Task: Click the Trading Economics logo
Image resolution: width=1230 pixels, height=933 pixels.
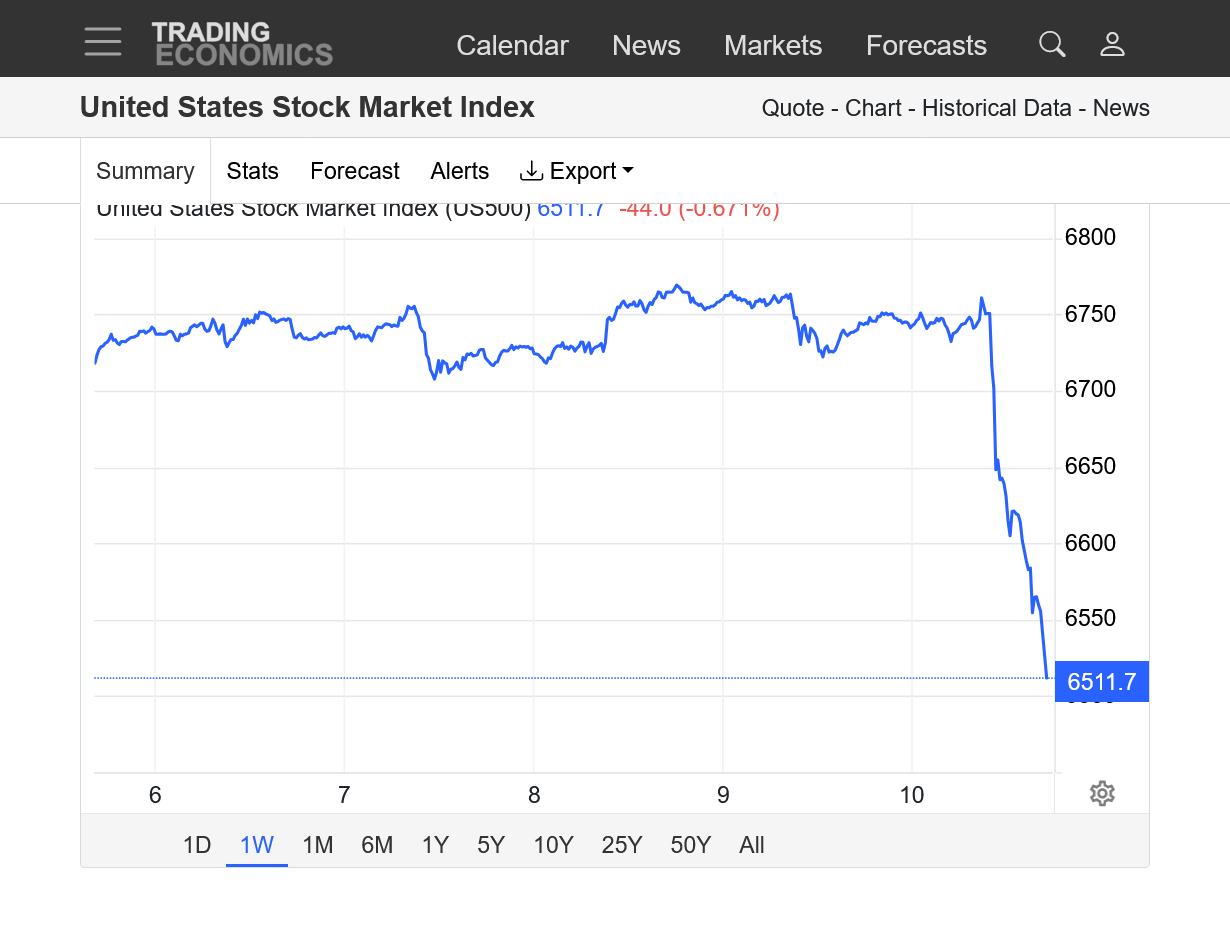Action: click(x=242, y=44)
